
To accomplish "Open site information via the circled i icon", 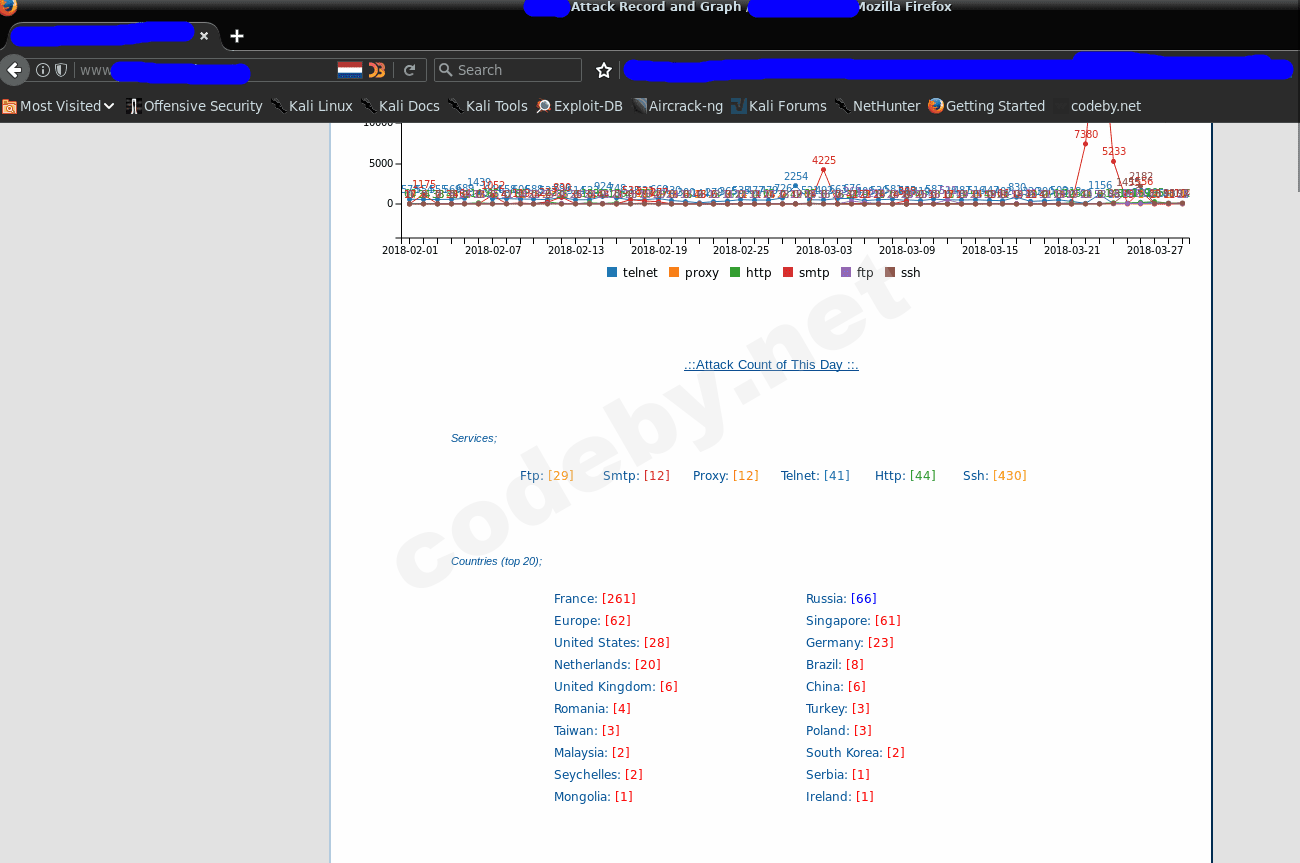I will point(43,70).
